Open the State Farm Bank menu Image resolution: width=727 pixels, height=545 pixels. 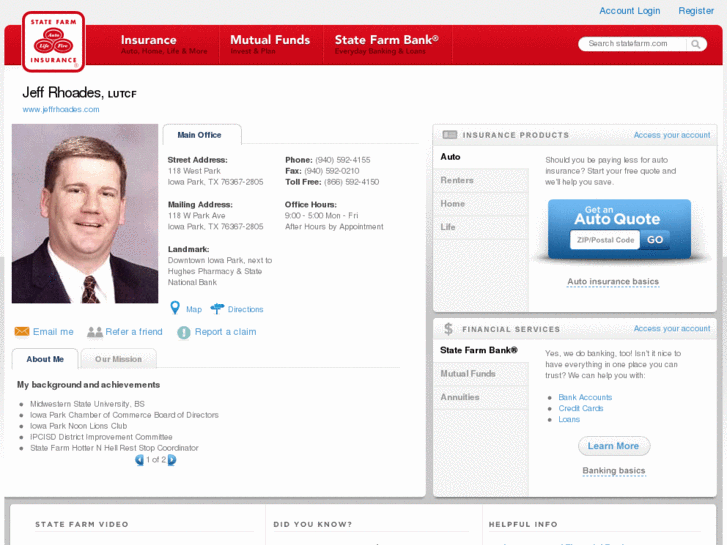387,44
